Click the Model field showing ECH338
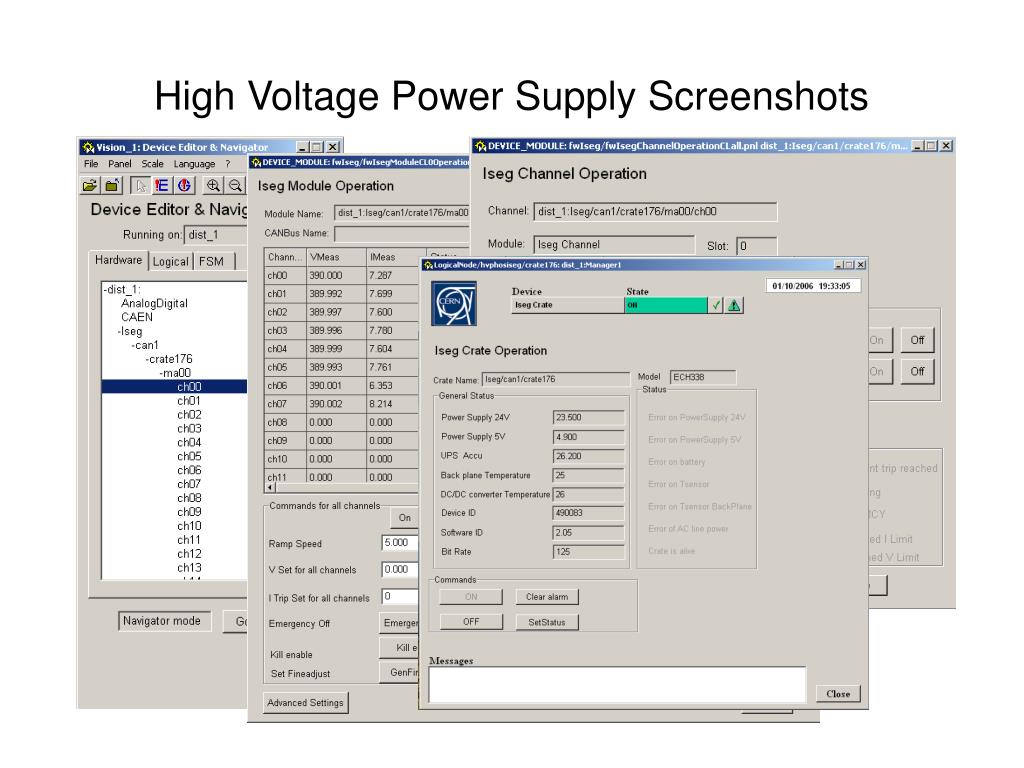The image size is (1024, 768). coord(703,377)
